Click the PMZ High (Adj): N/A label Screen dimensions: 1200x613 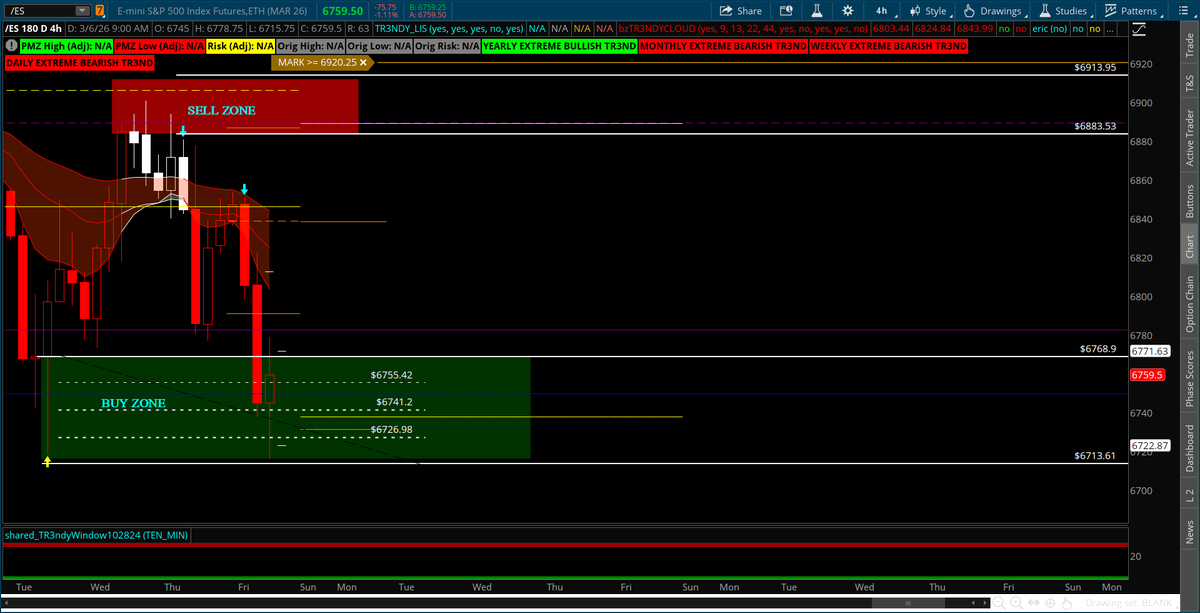66,46
